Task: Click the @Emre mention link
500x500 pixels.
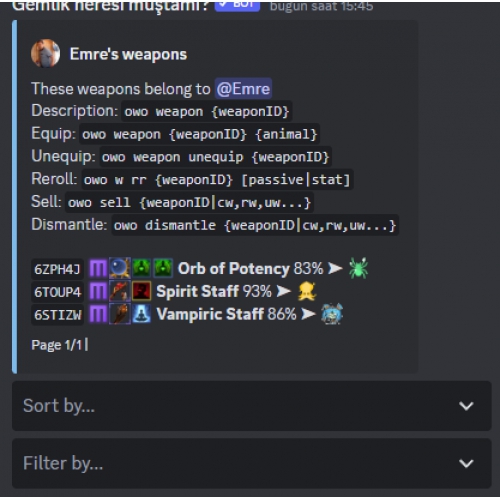Action: pos(243,89)
